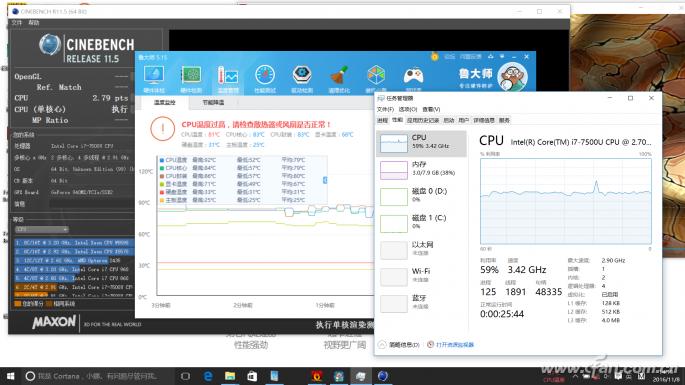Image resolution: width=685 pixels, height=385 pixels.
Task: Open Task View on the taskbar
Action: pos(185,376)
